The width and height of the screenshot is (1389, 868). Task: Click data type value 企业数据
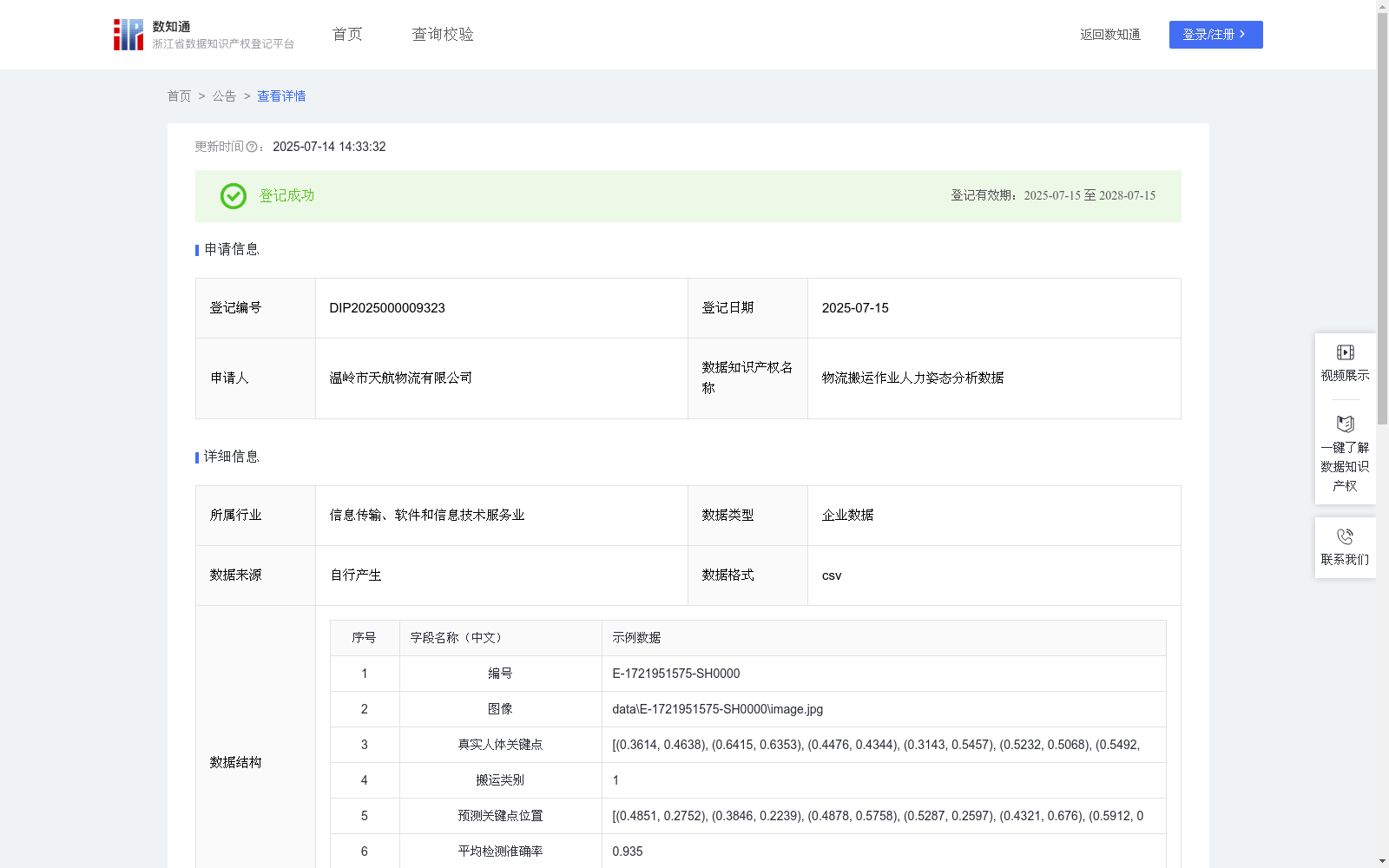[847, 516]
